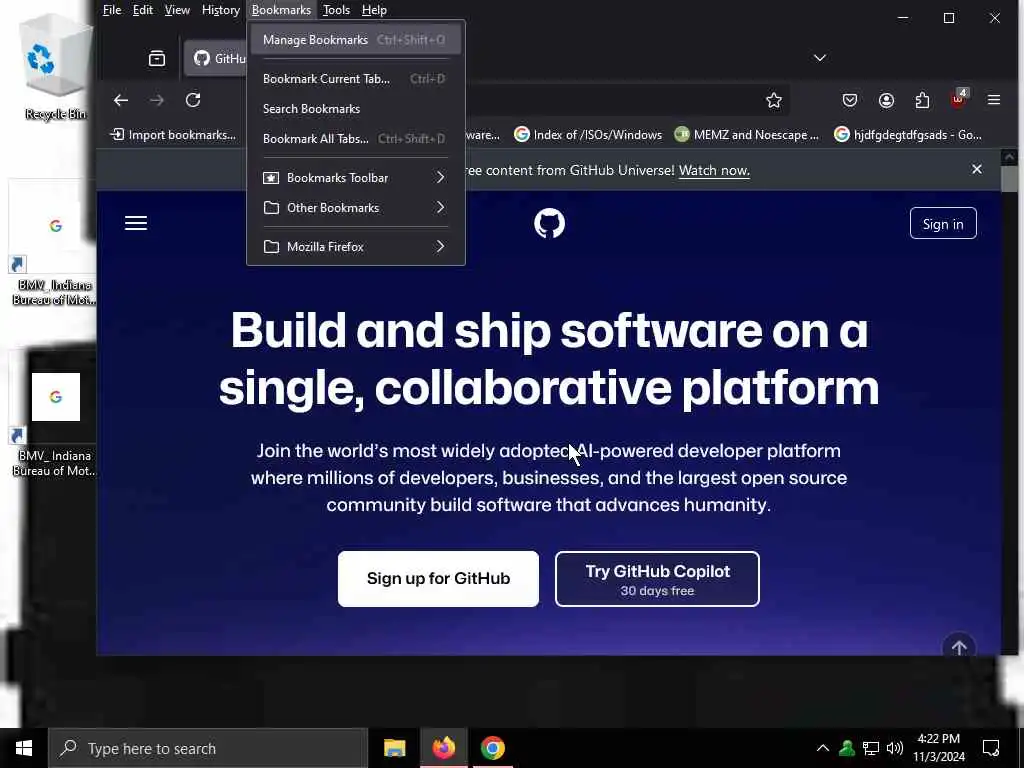
Task: Click the Firefox View icon in tab strip
Action: [x=157, y=58]
